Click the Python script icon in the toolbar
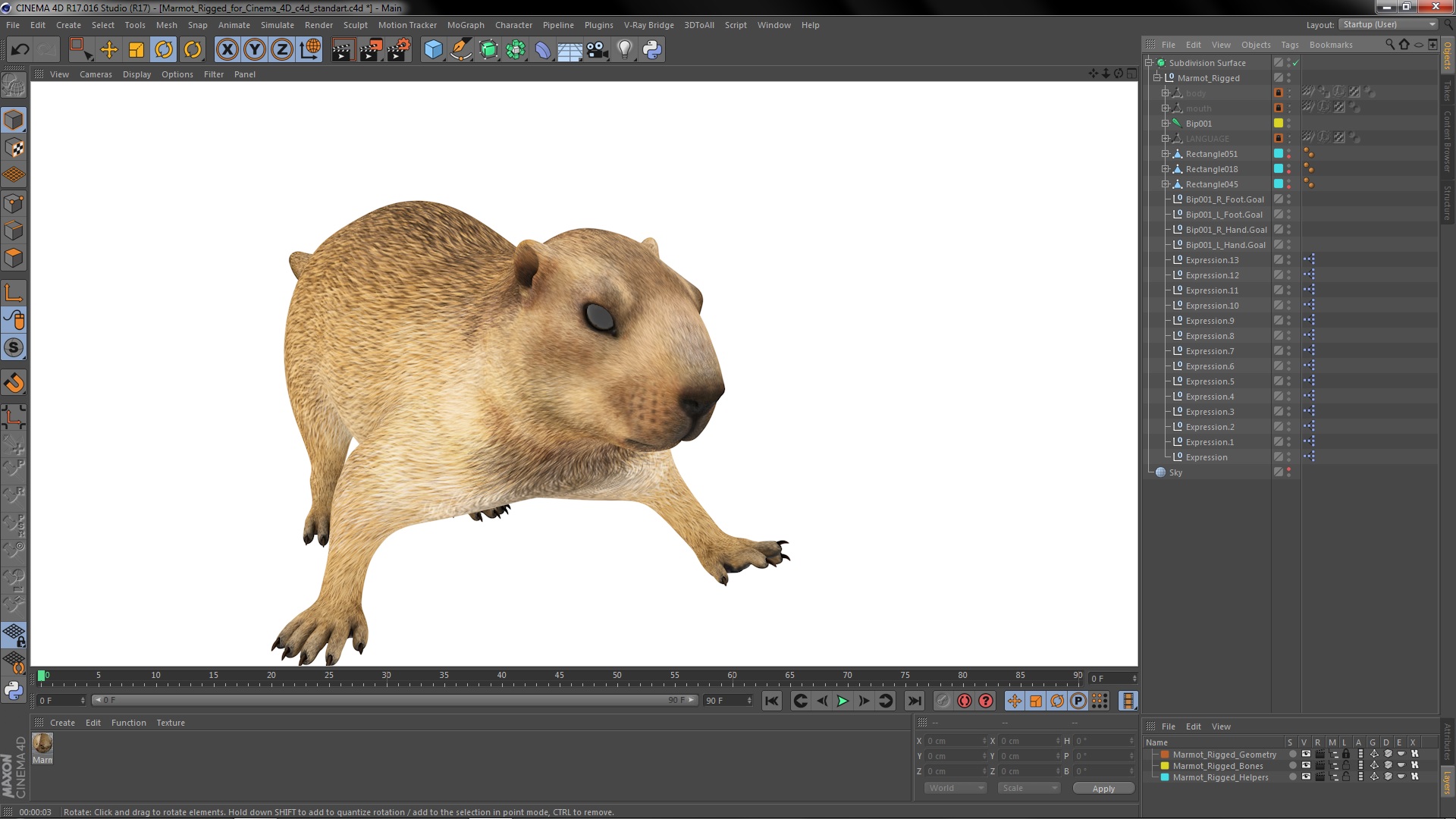 coord(652,50)
